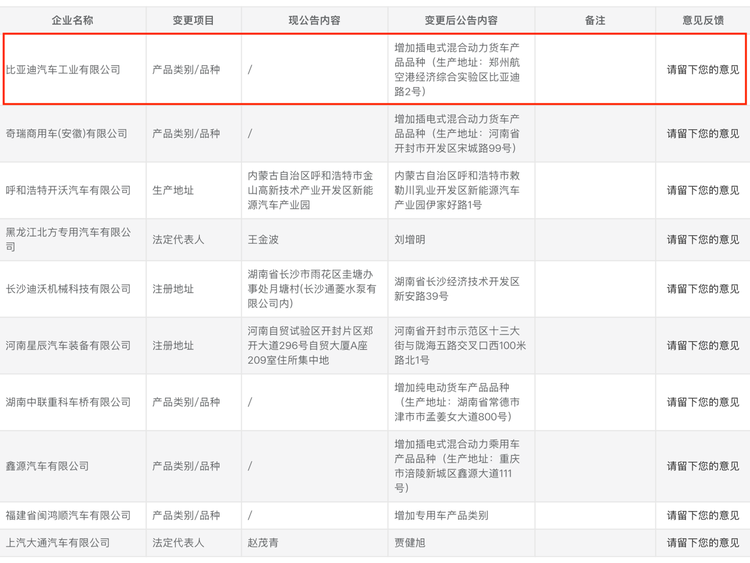750x563 pixels.
Task: Click 请留下您的意见 in 黑龙江北方专用汽车有限公司 row
Action: (703, 240)
